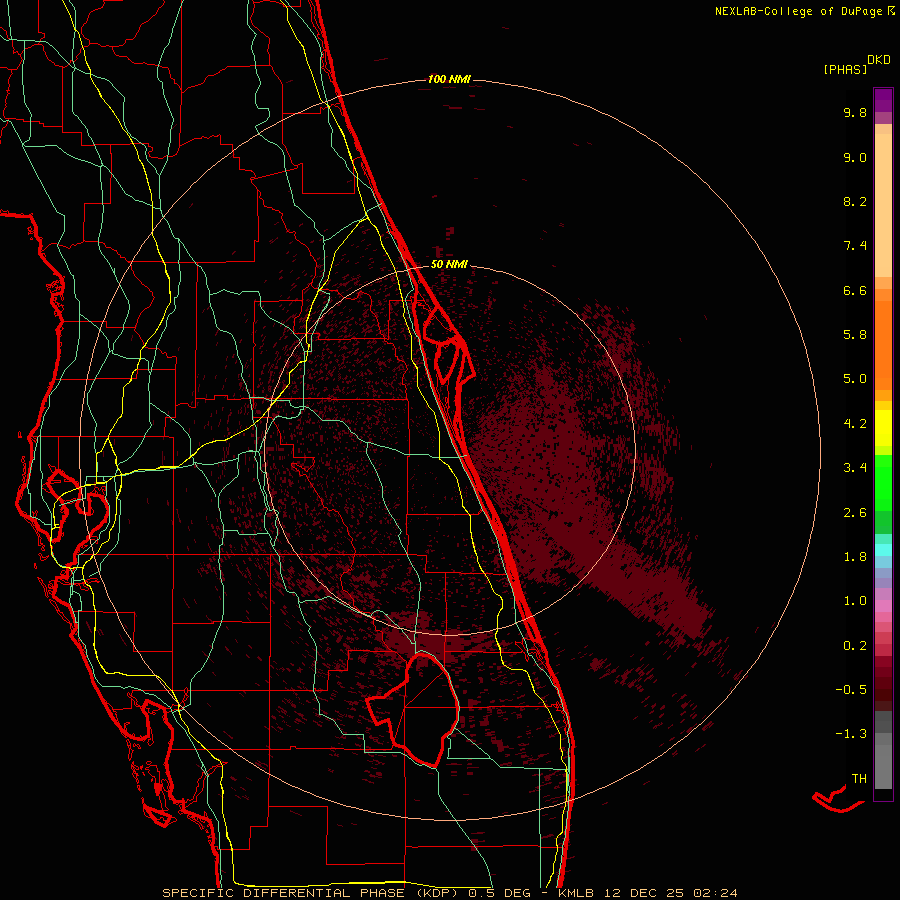Click the -1.3 value on the legend

tap(851, 734)
